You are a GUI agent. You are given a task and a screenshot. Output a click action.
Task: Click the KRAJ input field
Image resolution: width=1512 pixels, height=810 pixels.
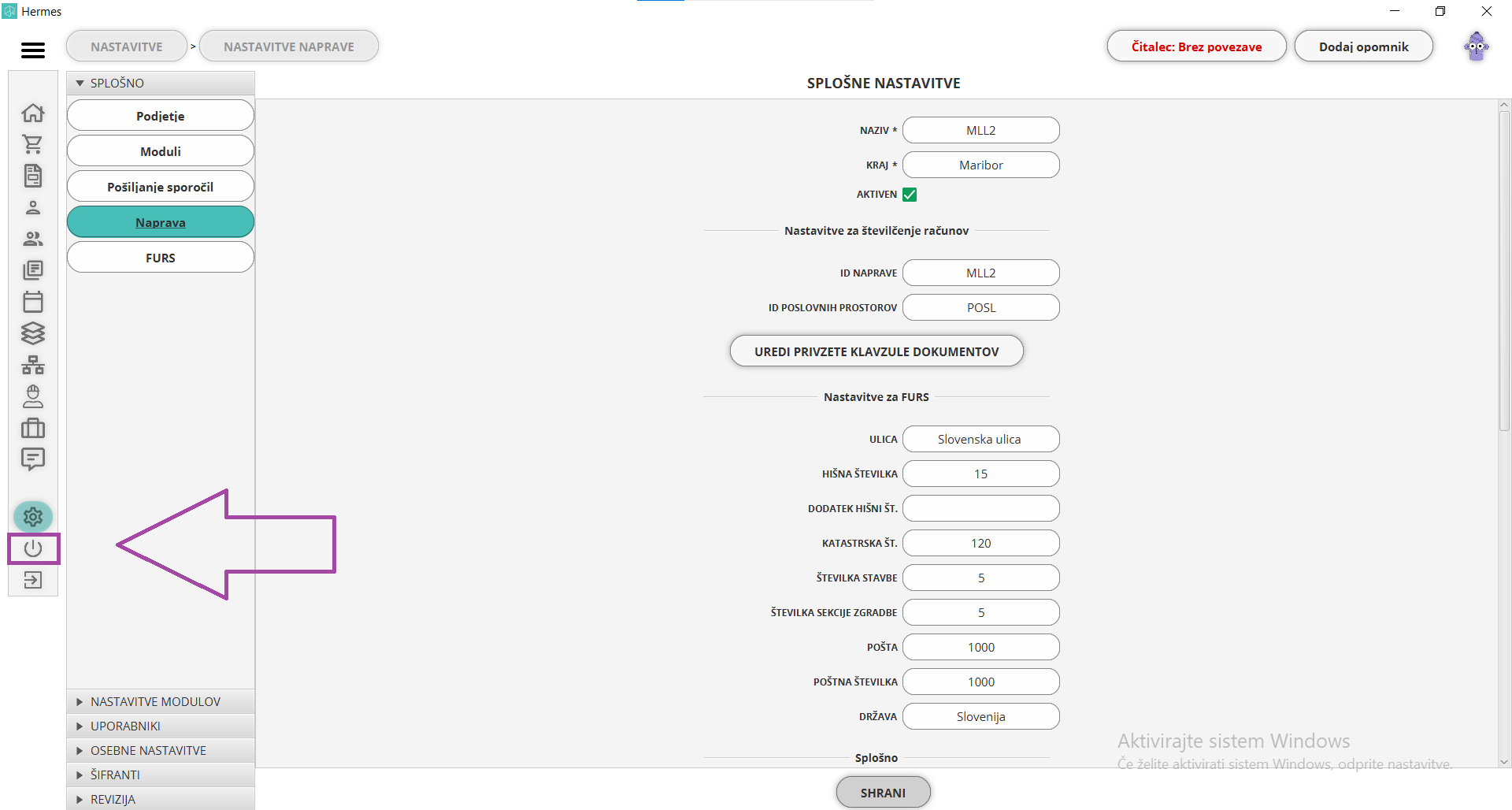(981, 165)
